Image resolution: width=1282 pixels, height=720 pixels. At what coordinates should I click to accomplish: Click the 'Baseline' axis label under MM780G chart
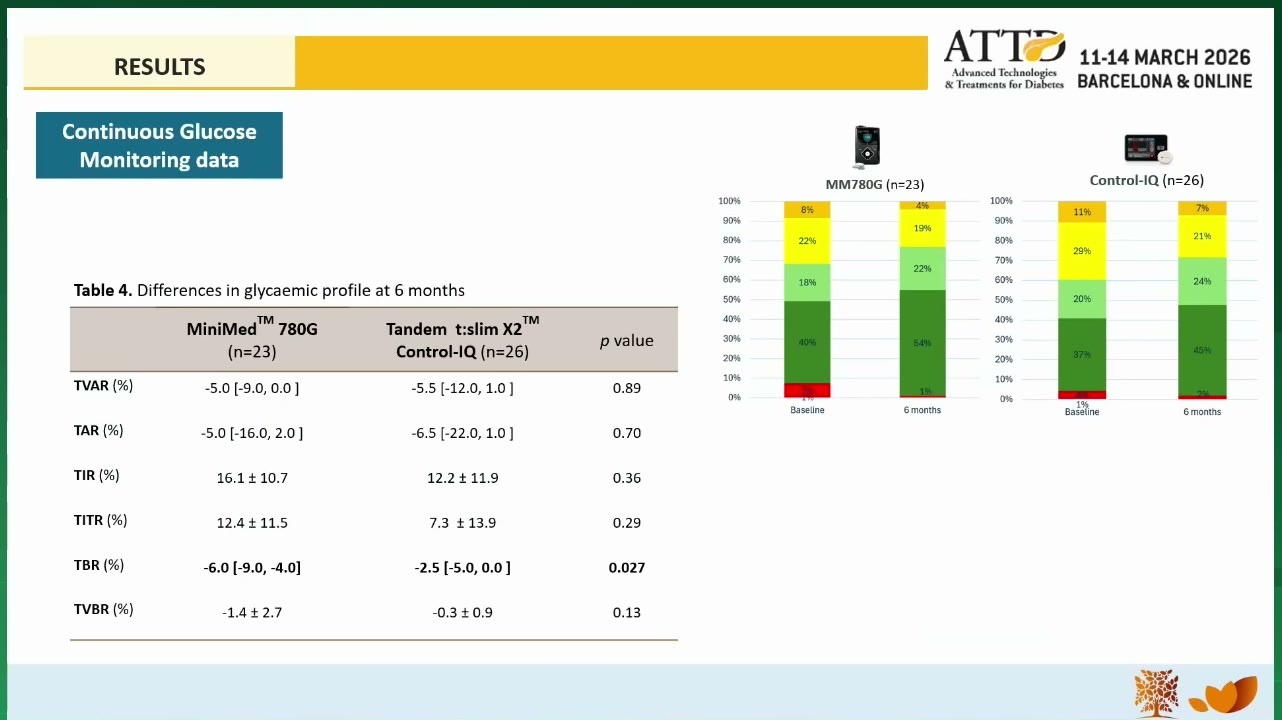point(807,410)
